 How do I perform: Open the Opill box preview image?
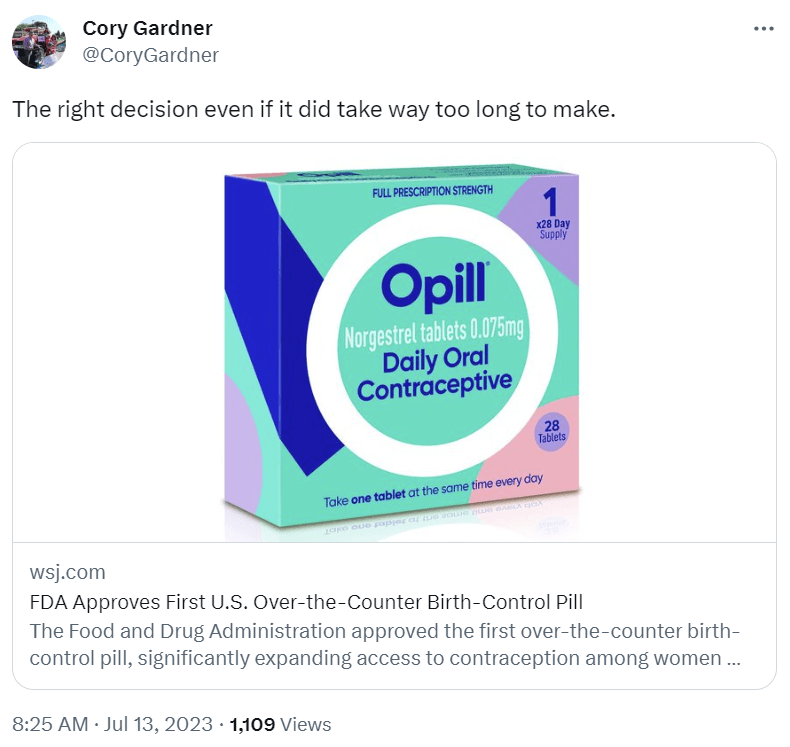[394, 342]
